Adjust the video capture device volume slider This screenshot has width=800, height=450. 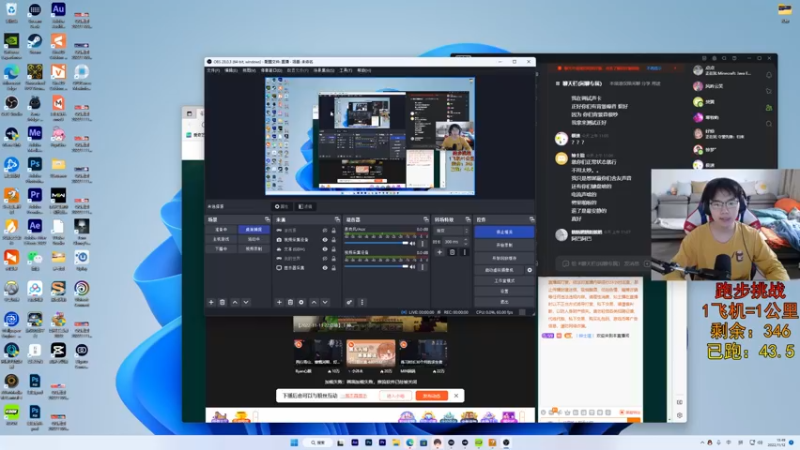point(377,266)
